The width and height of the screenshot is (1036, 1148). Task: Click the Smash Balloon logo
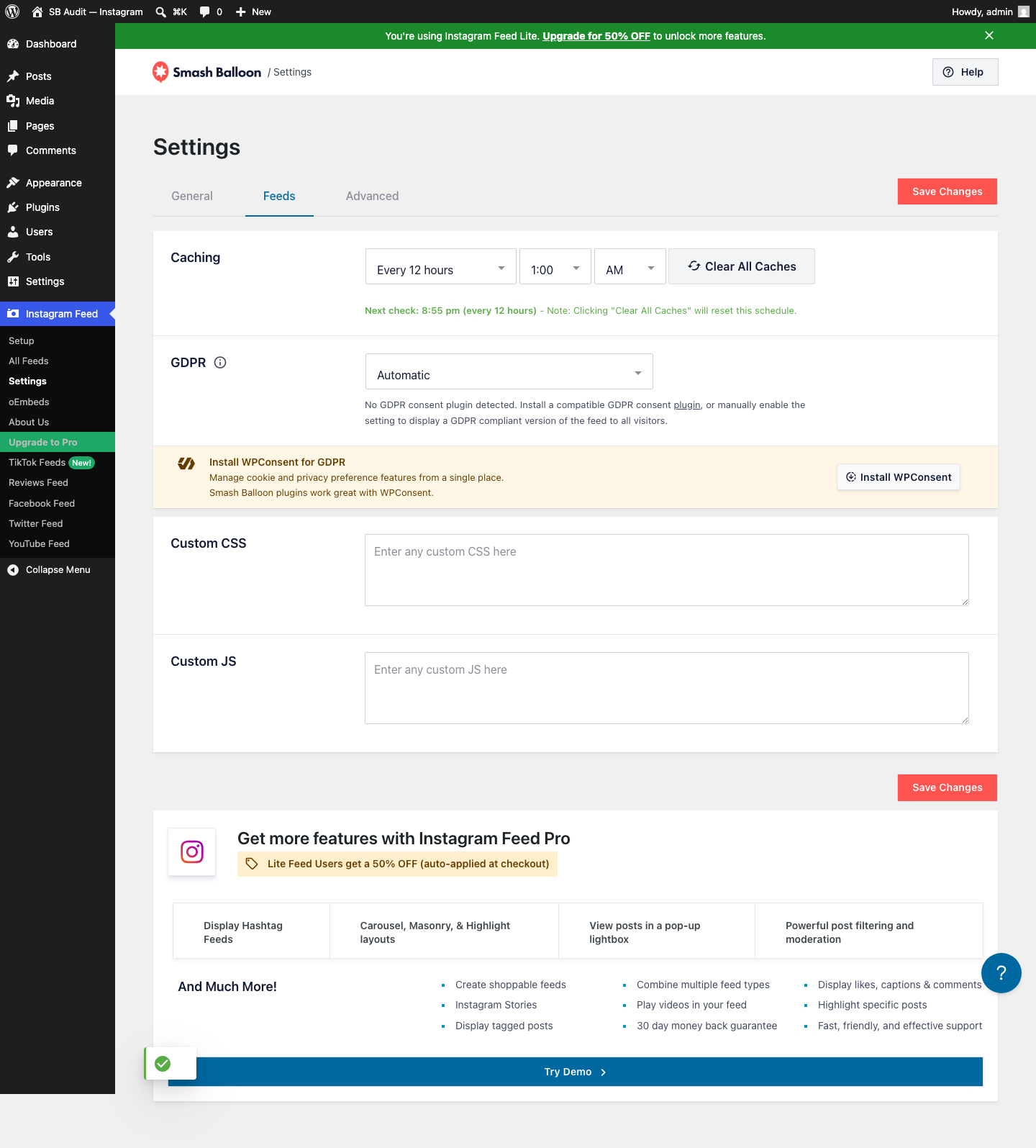(207, 72)
